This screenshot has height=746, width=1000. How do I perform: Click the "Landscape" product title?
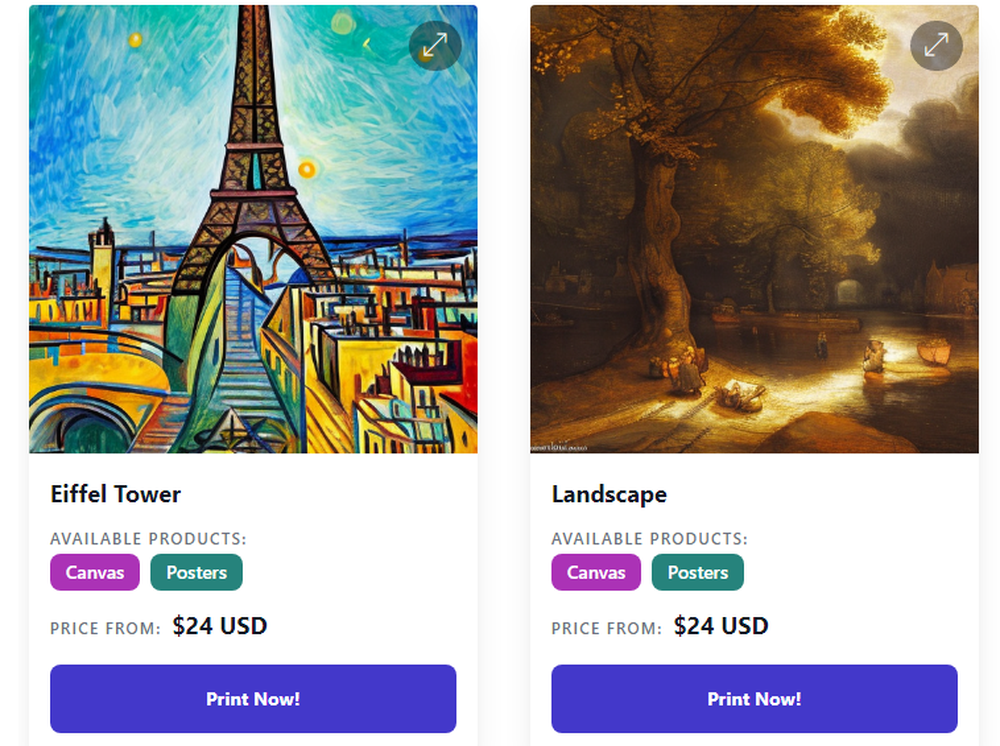click(609, 494)
